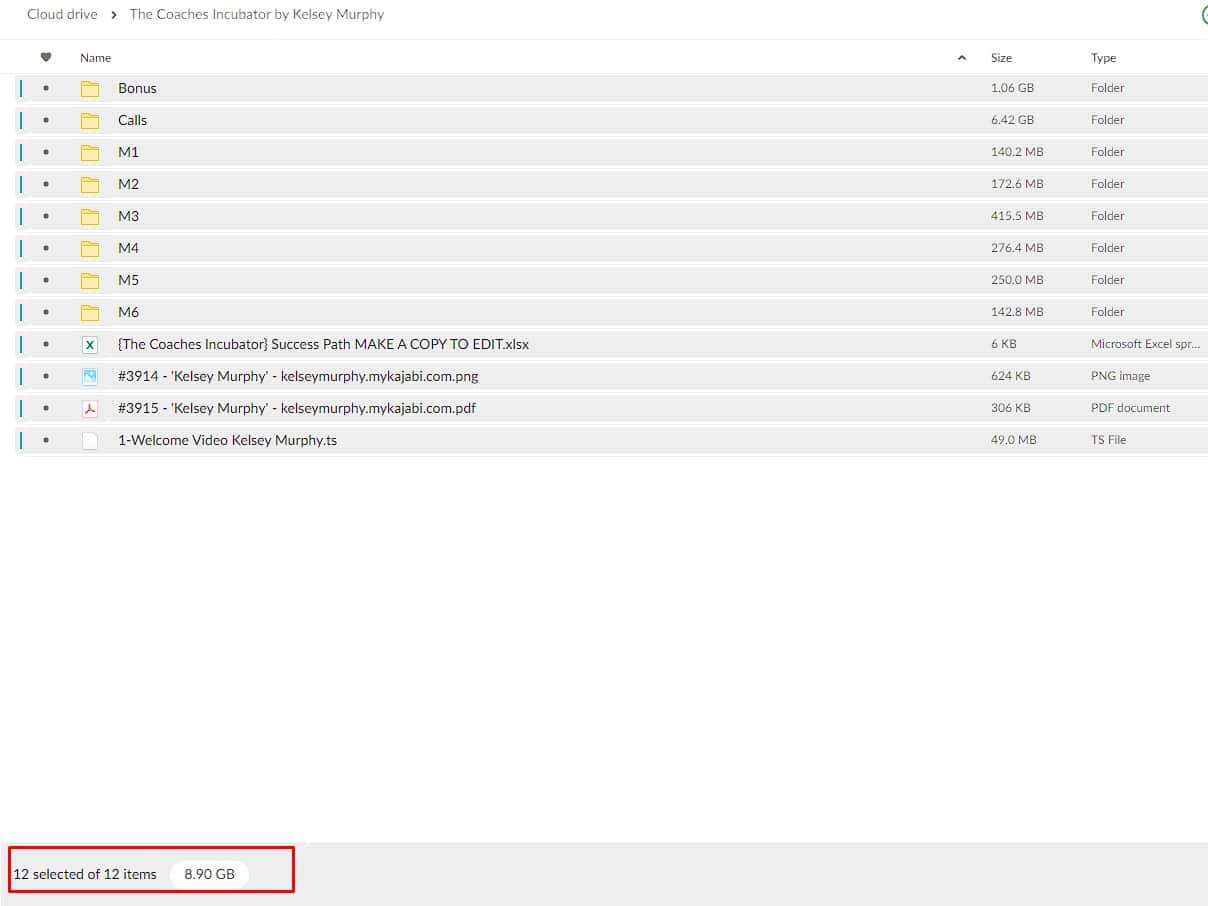
Task: Click the M3 folder icon
Action: coord(90,216)
